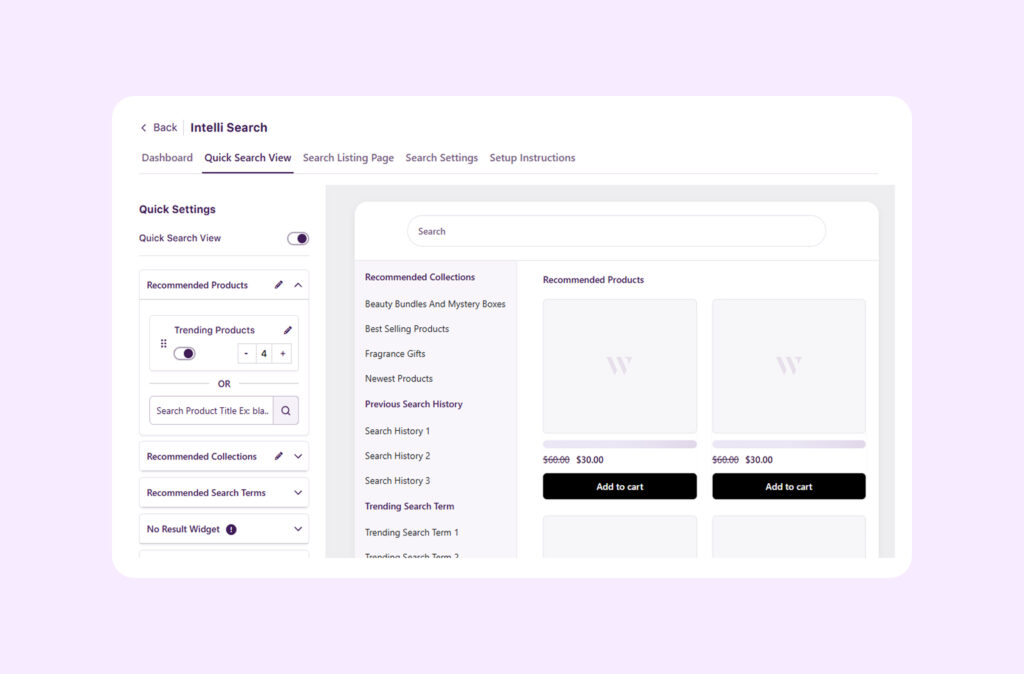Select the back arrow next to Back

143,127
